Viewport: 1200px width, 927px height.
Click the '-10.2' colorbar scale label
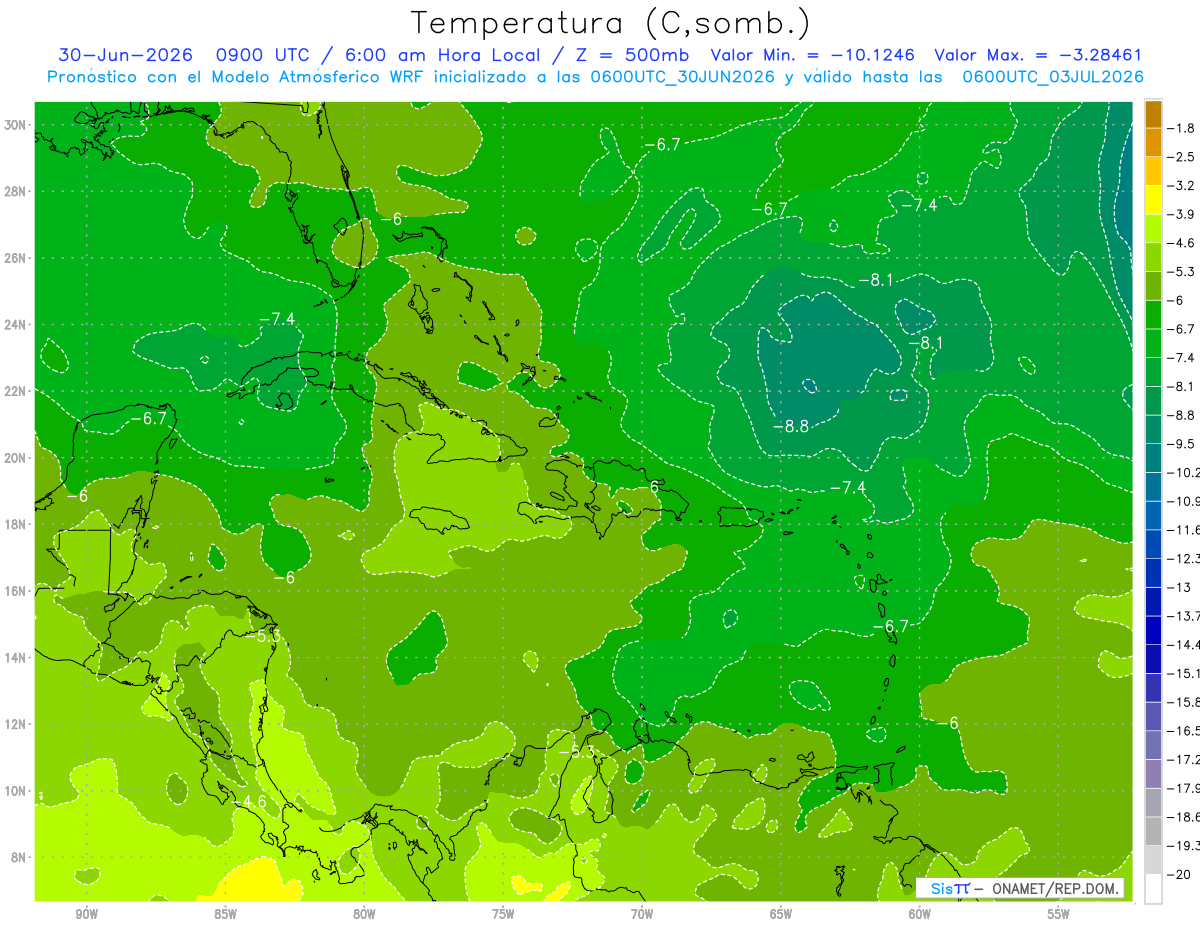1184,472
